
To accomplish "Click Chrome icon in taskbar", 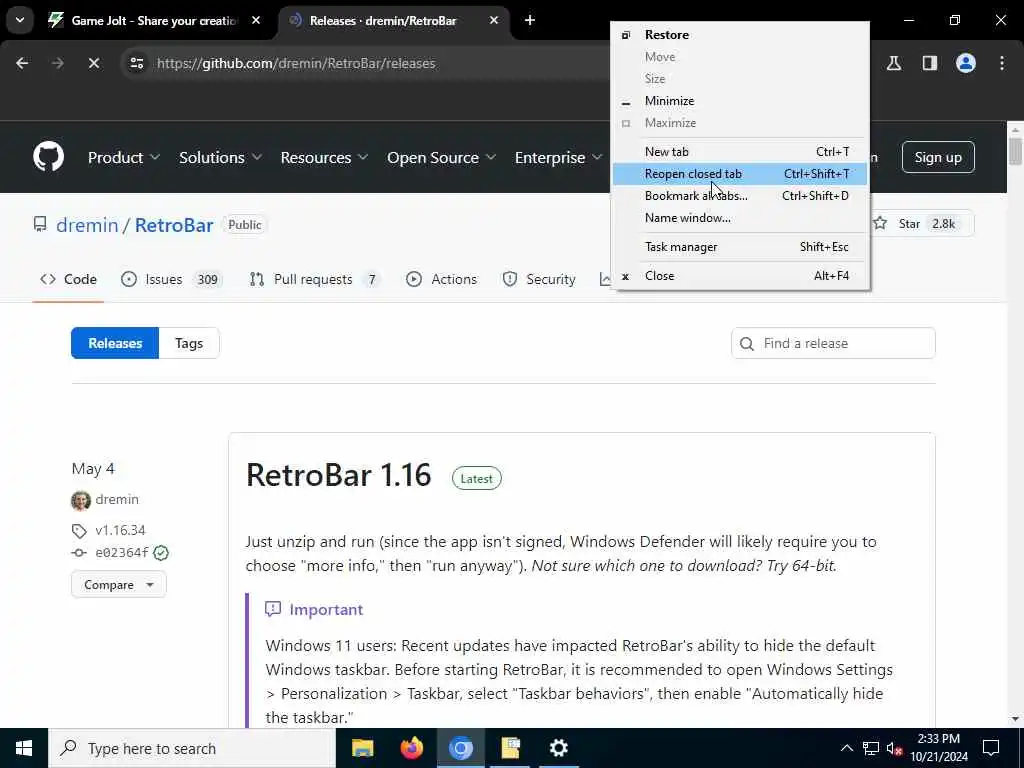I will pos(460,748).
